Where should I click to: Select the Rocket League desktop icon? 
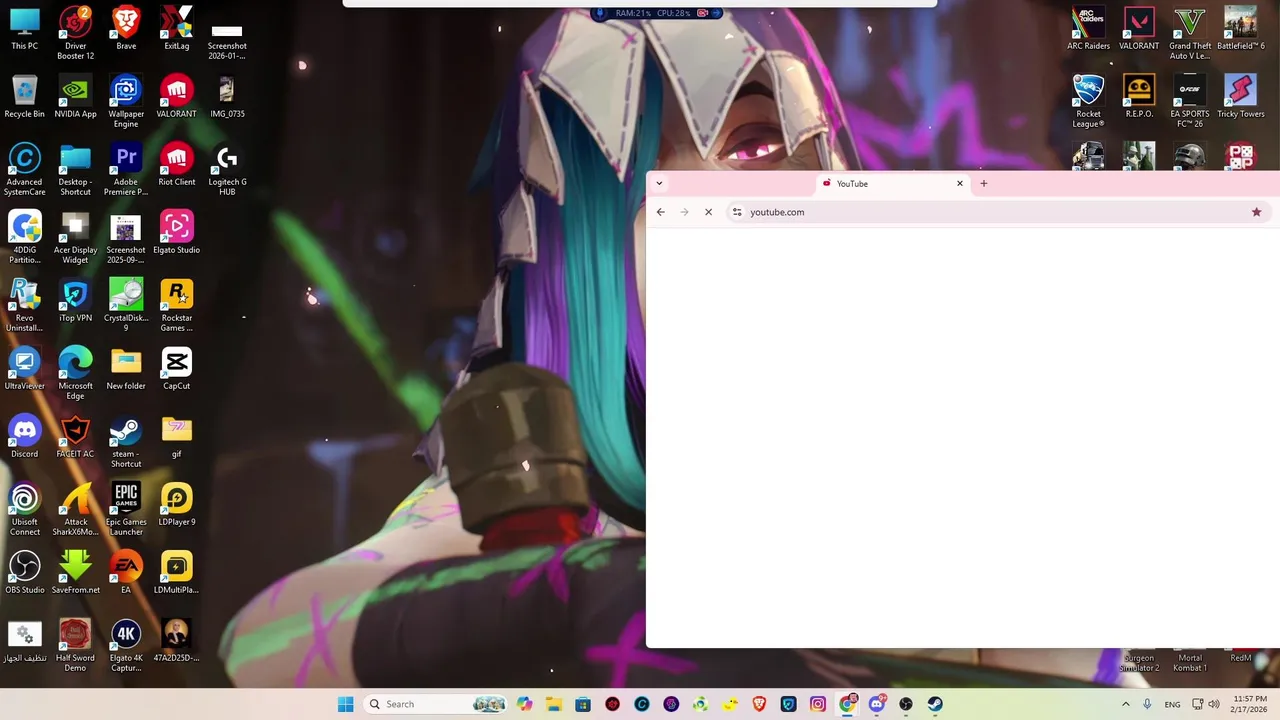[x=1088, y=100]
